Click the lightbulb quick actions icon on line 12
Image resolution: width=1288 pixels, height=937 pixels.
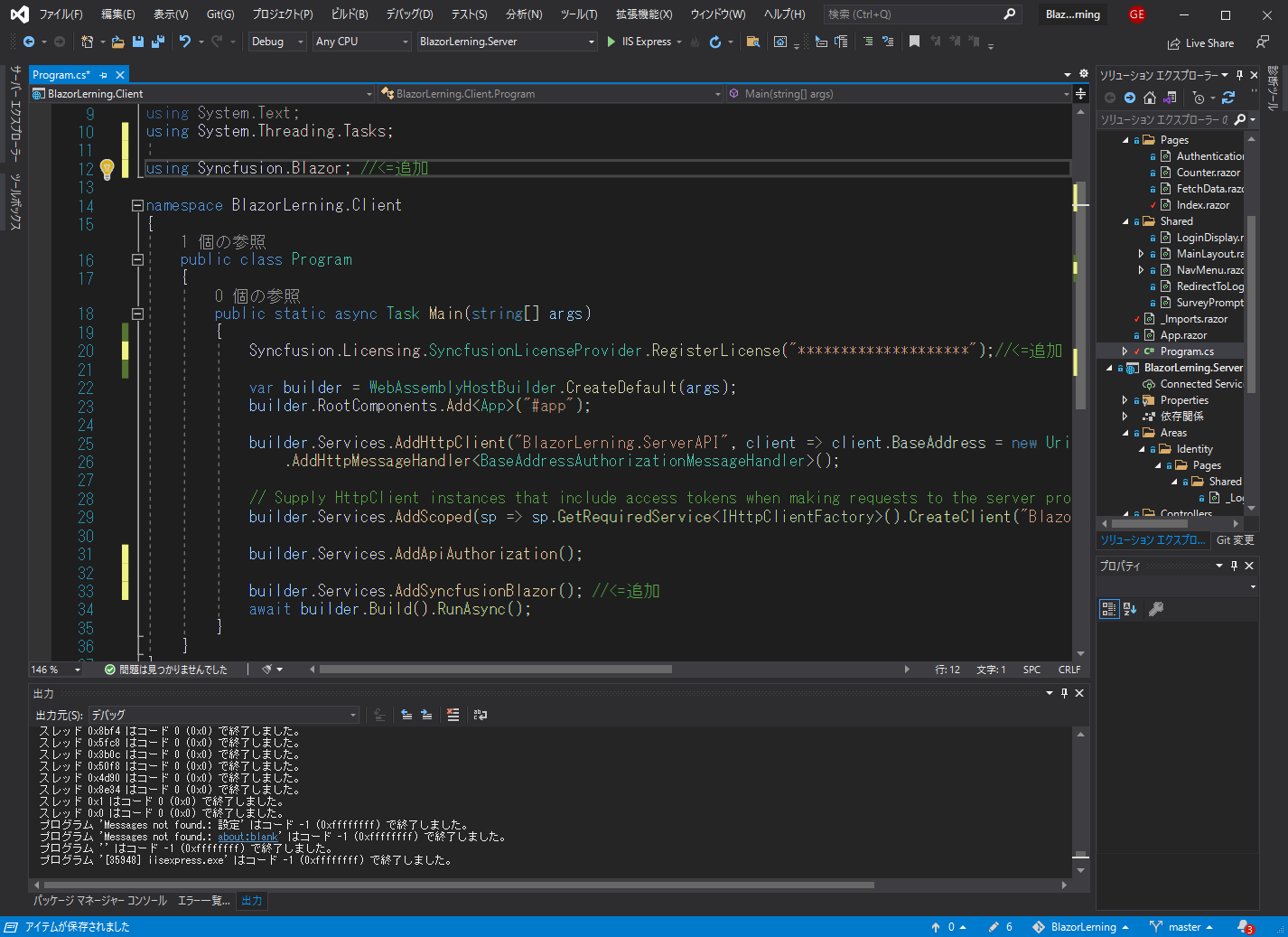(107, 168)
